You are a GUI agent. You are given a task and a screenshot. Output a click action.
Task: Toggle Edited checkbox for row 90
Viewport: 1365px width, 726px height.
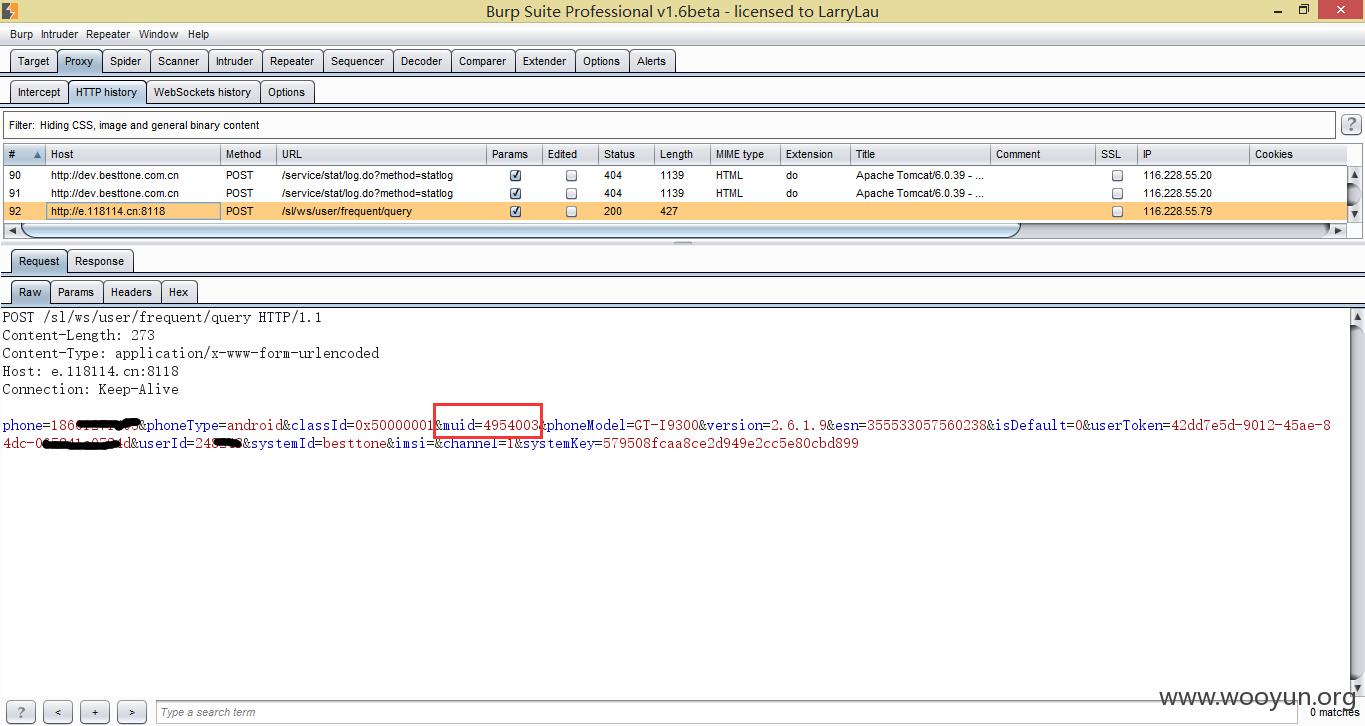571,175
